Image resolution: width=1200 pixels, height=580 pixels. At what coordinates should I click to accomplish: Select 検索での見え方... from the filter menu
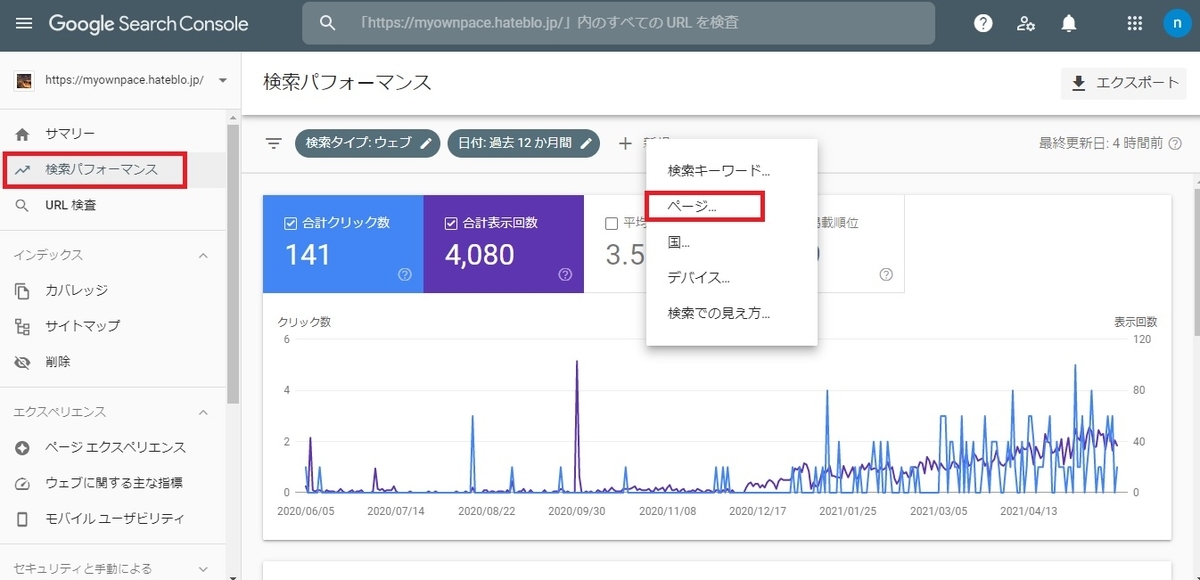[x=732, y=313]
